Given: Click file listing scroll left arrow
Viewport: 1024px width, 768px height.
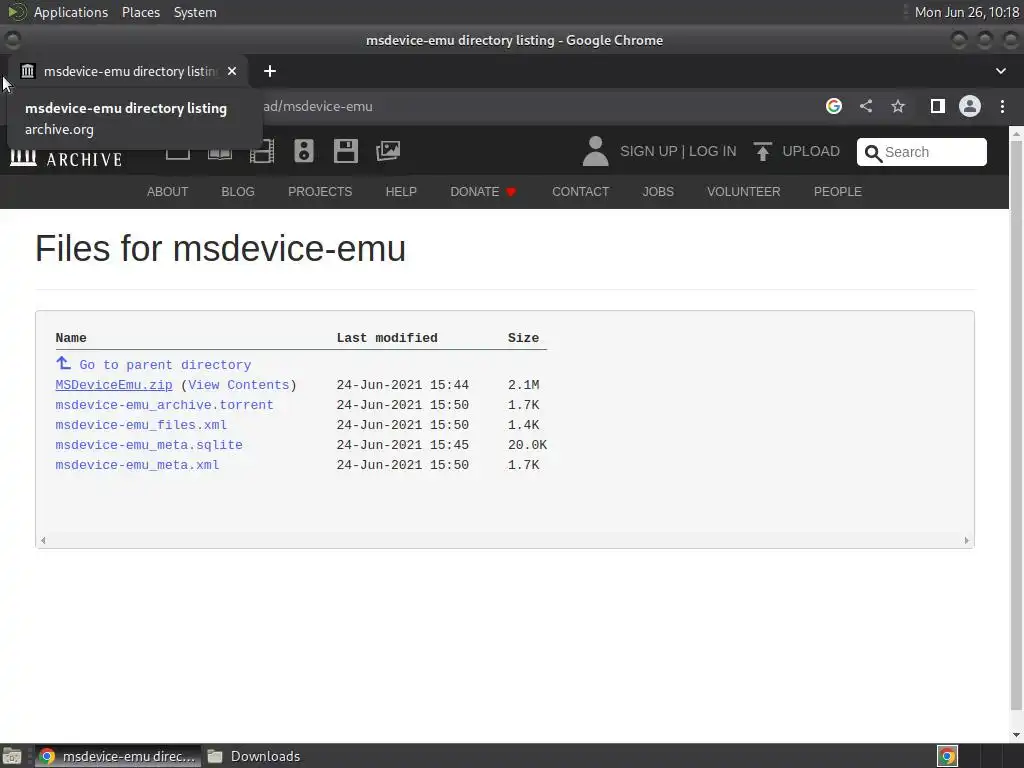Looking at the screenshot, I should click(x=43, y=540).
